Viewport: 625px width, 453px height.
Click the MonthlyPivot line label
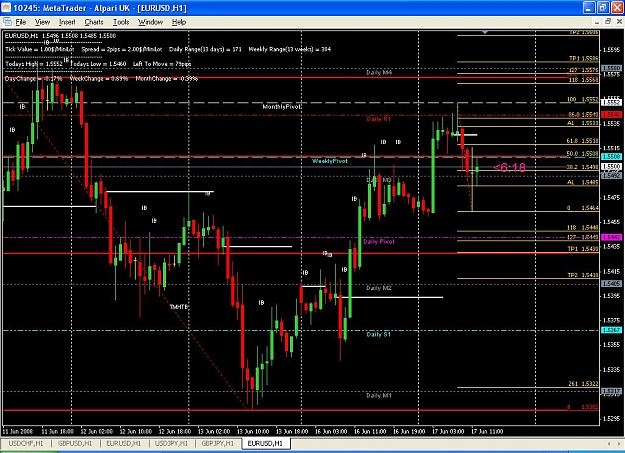282,107
